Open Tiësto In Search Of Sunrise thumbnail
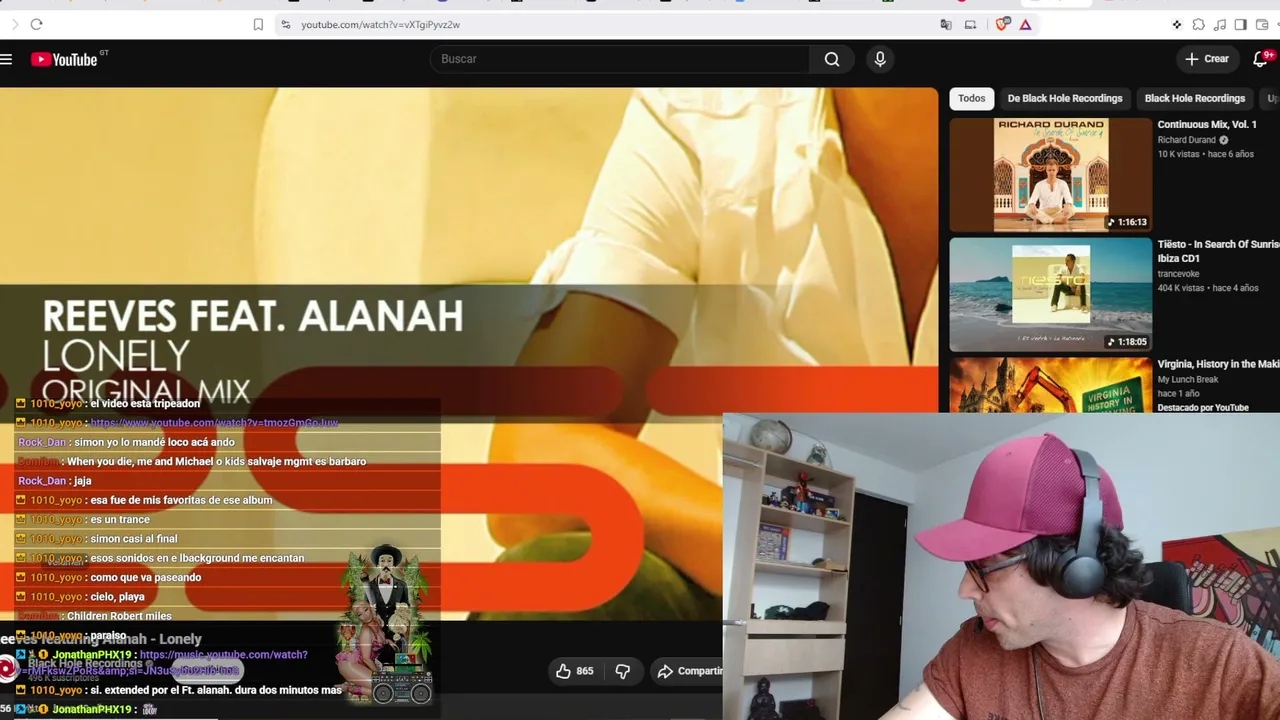The width and height of the screenshot is (1280, 720). coord(1051,294)
